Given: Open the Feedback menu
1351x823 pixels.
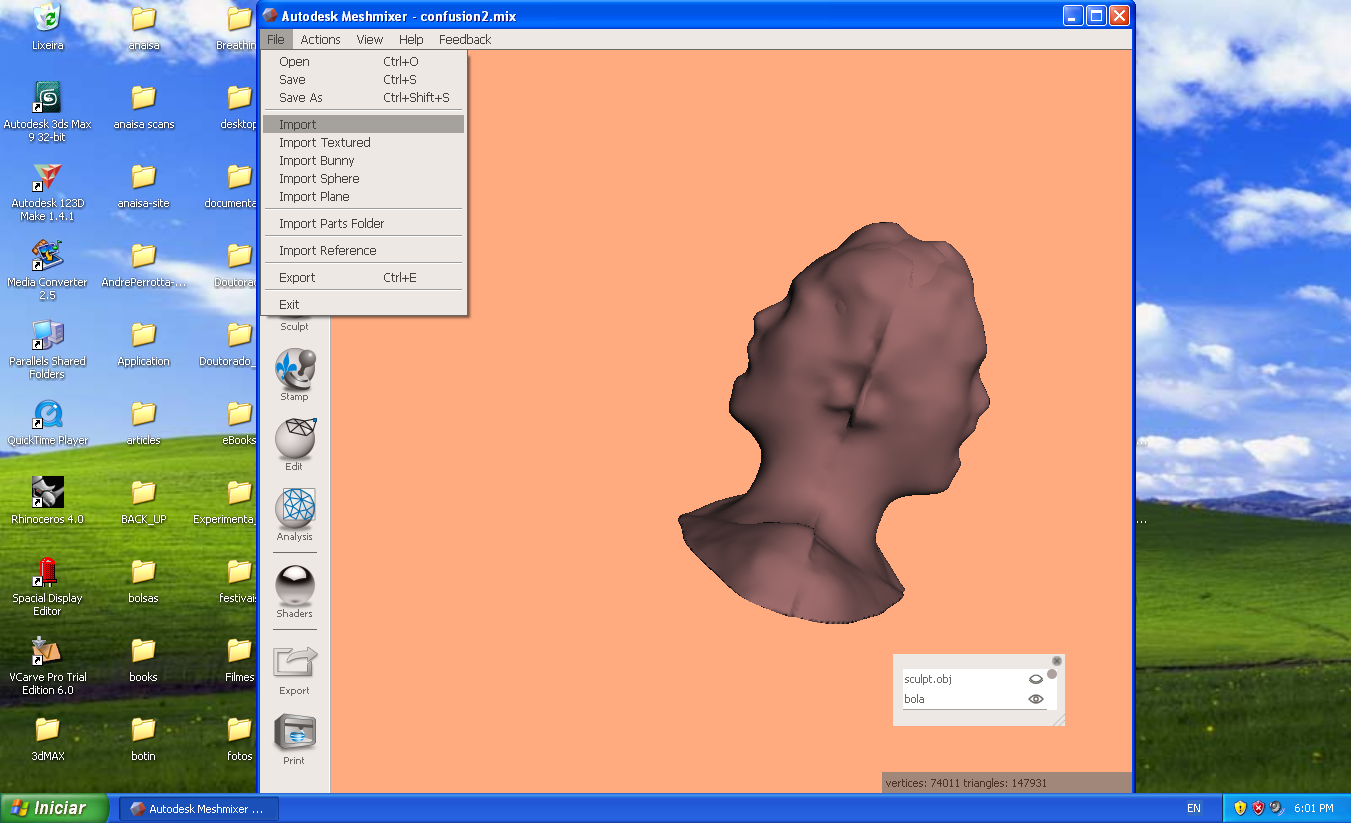Looking at the screenshot, I should pos(465,40).
